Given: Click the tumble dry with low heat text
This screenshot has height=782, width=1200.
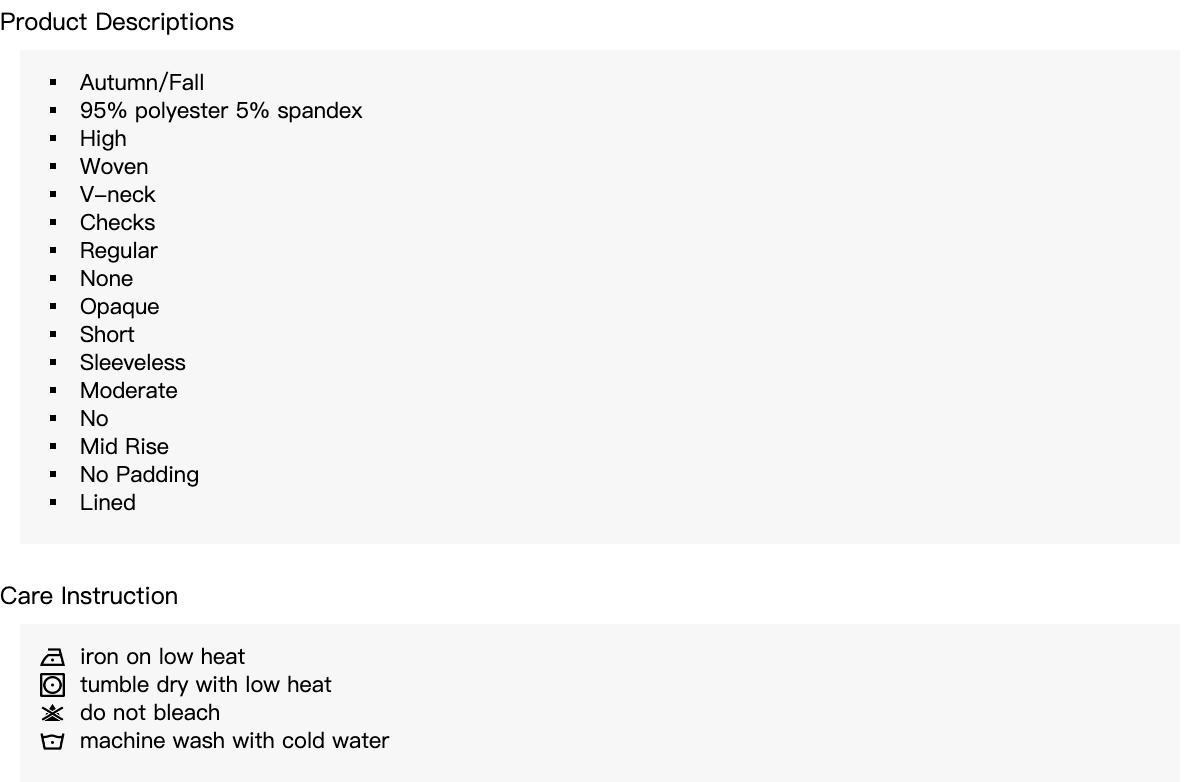Looking at the screenshot, I should [x=206, y=685].
